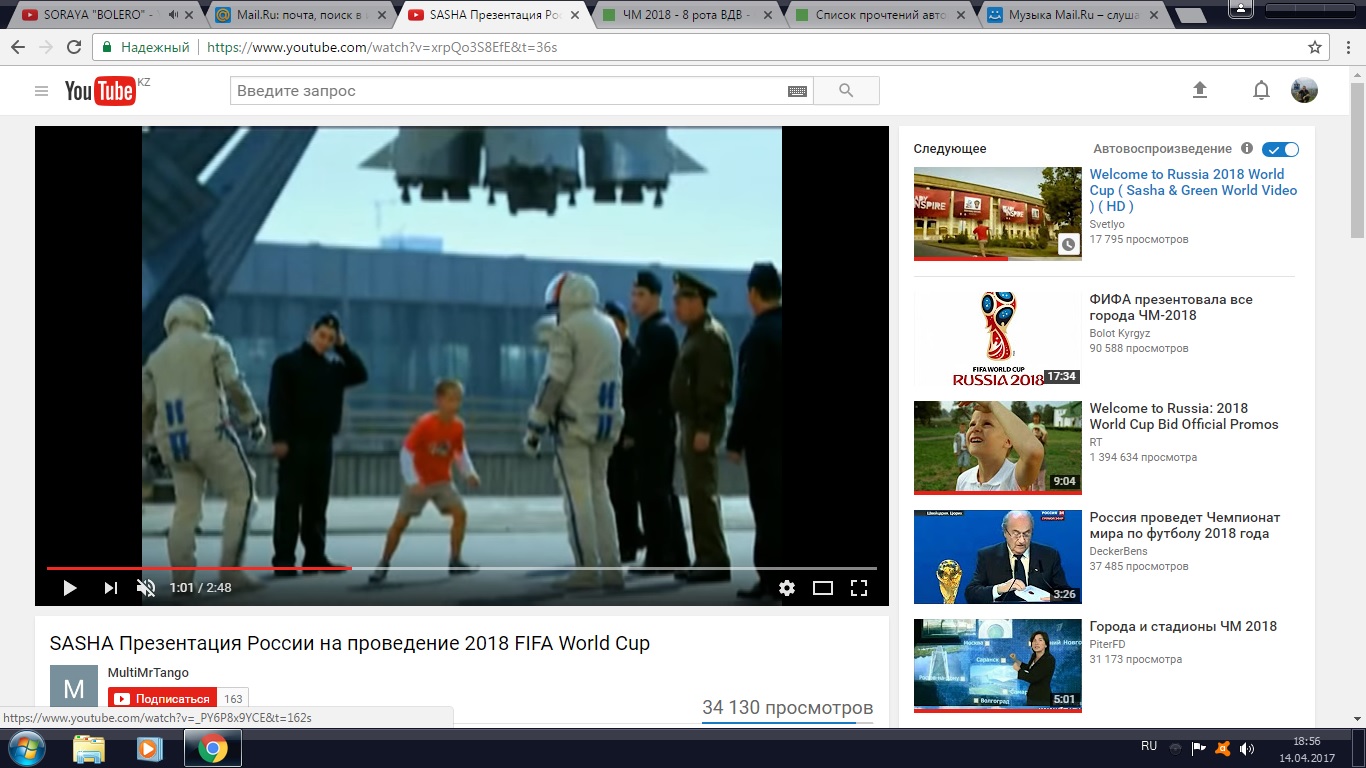Screen dimensions: 1366x768
Task: Open player settings gear
Action: coord(787,588)
